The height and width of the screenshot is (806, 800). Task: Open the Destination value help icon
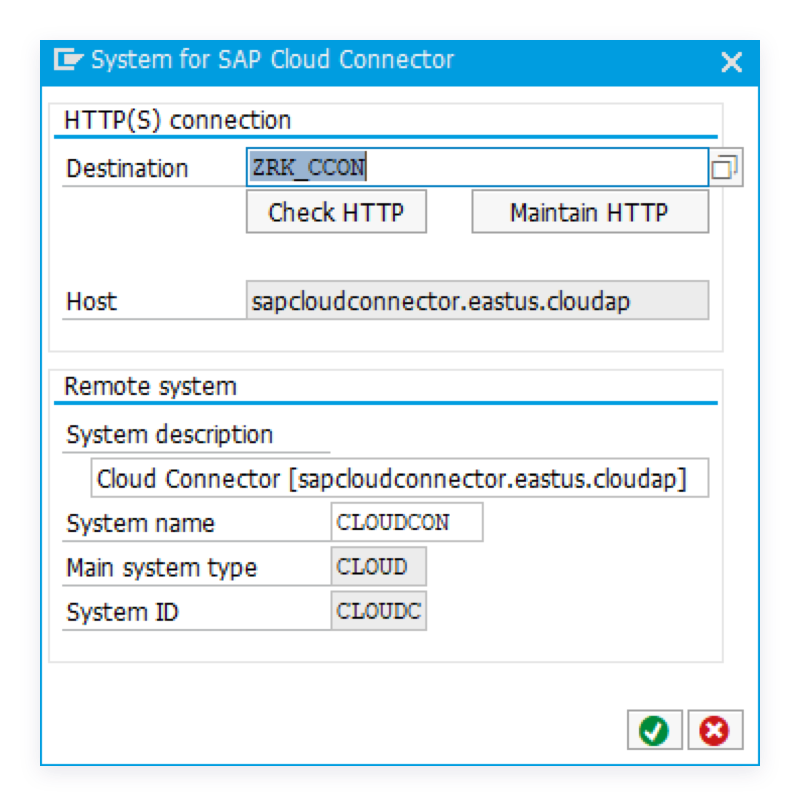coord(725,167)
